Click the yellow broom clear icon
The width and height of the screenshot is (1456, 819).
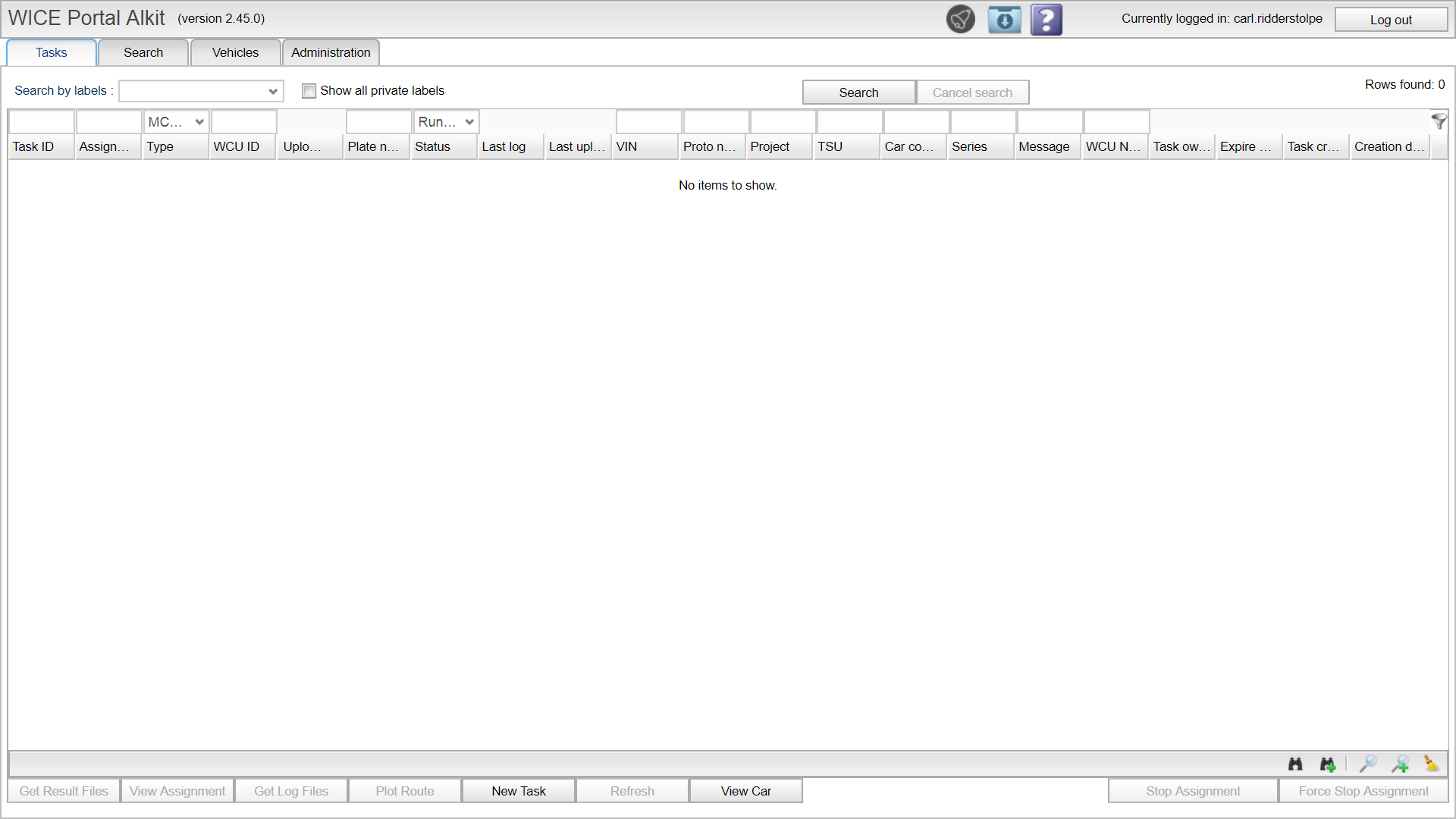pyautogui.click(x=1431, y=764)
